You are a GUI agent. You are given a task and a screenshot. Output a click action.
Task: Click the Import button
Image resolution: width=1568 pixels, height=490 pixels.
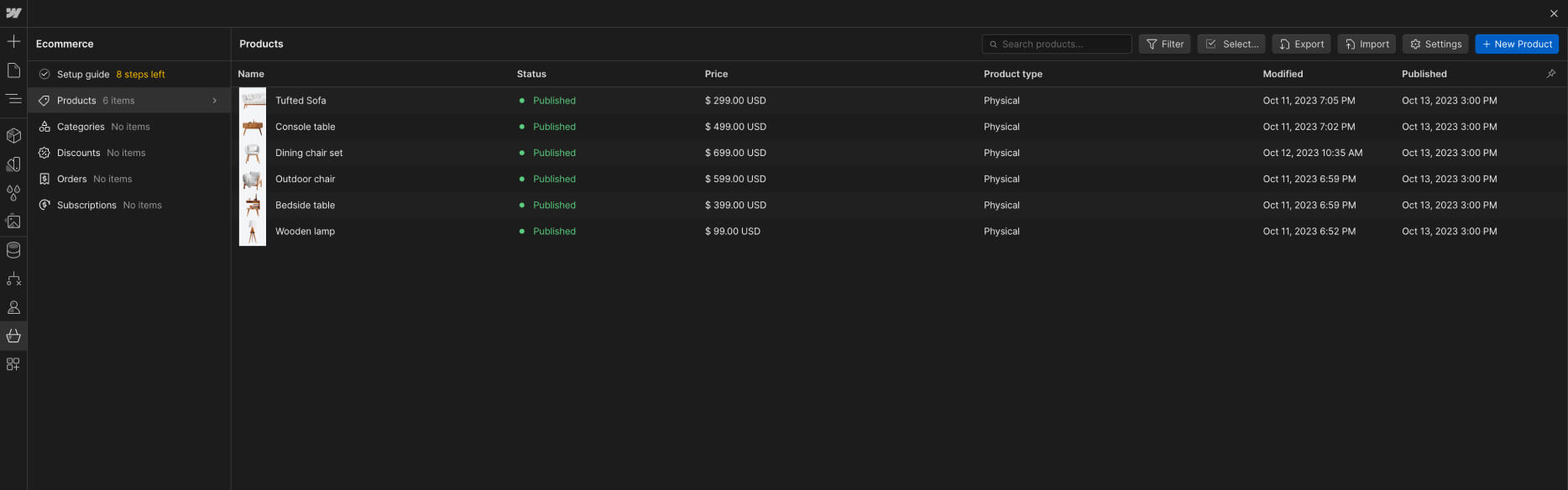tap(1367, 44)
